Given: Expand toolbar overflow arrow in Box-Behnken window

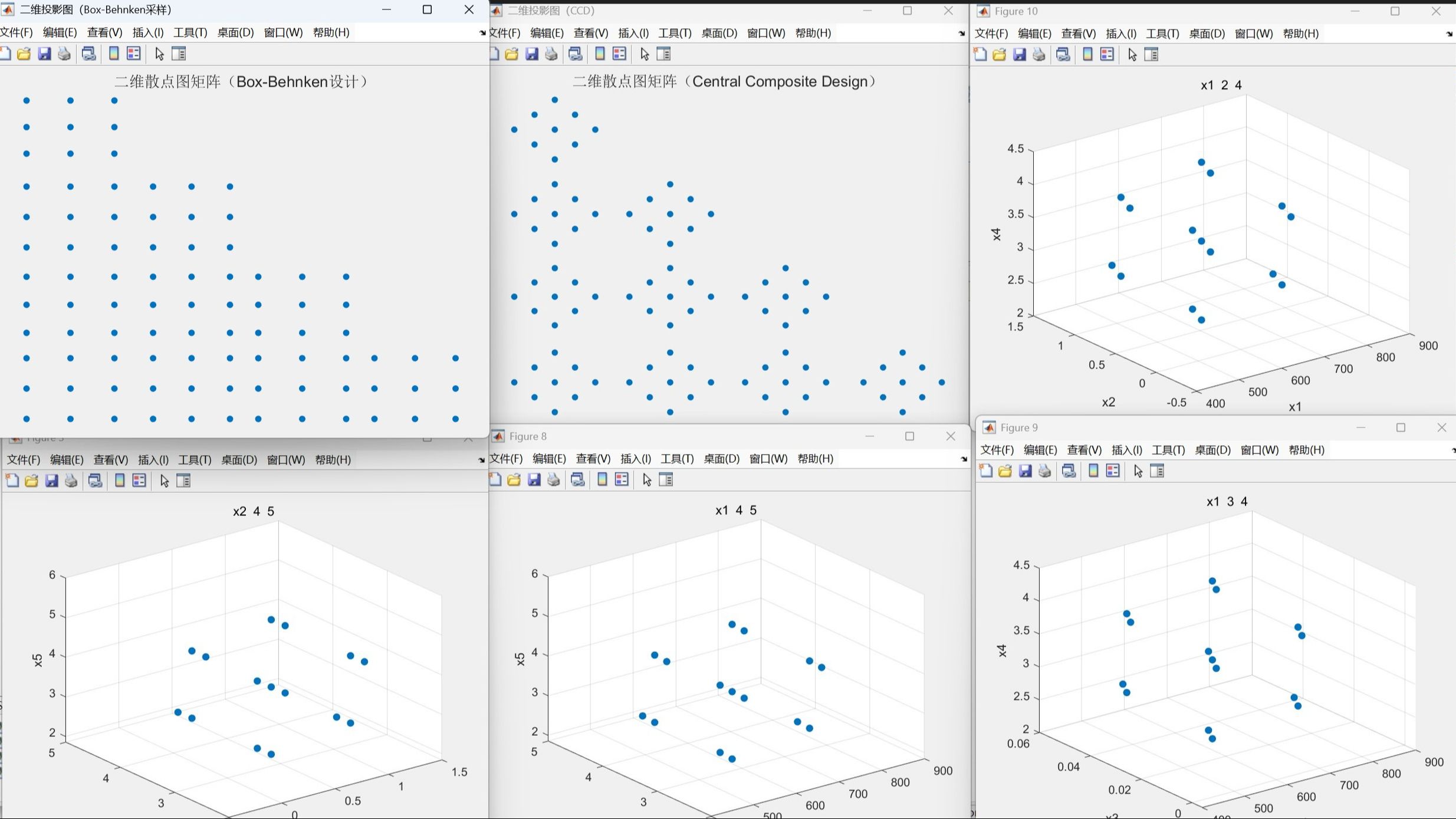Looking at the screenshot, I should (x=482, y=33).
